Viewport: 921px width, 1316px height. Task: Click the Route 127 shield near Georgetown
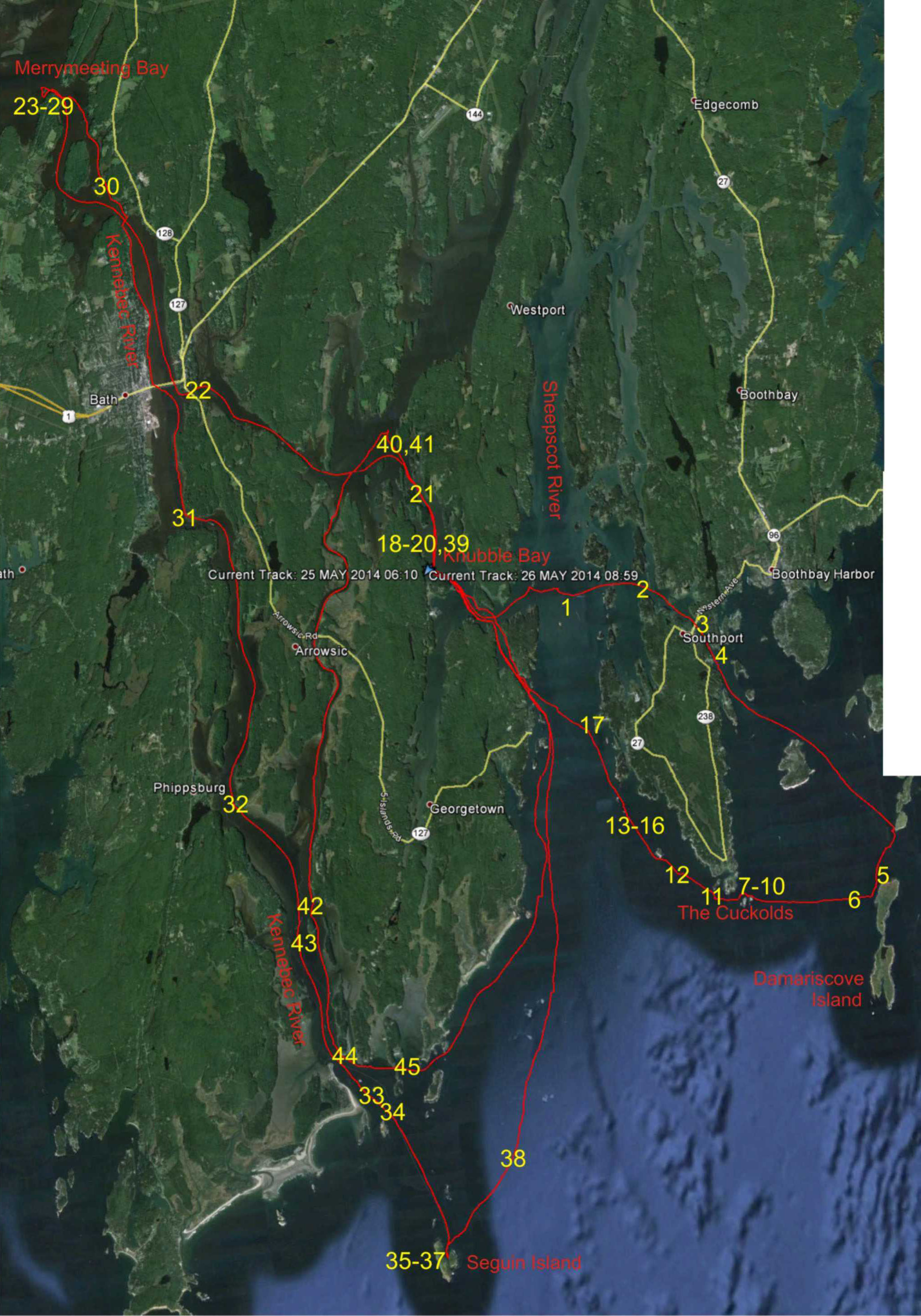[420, 834]
